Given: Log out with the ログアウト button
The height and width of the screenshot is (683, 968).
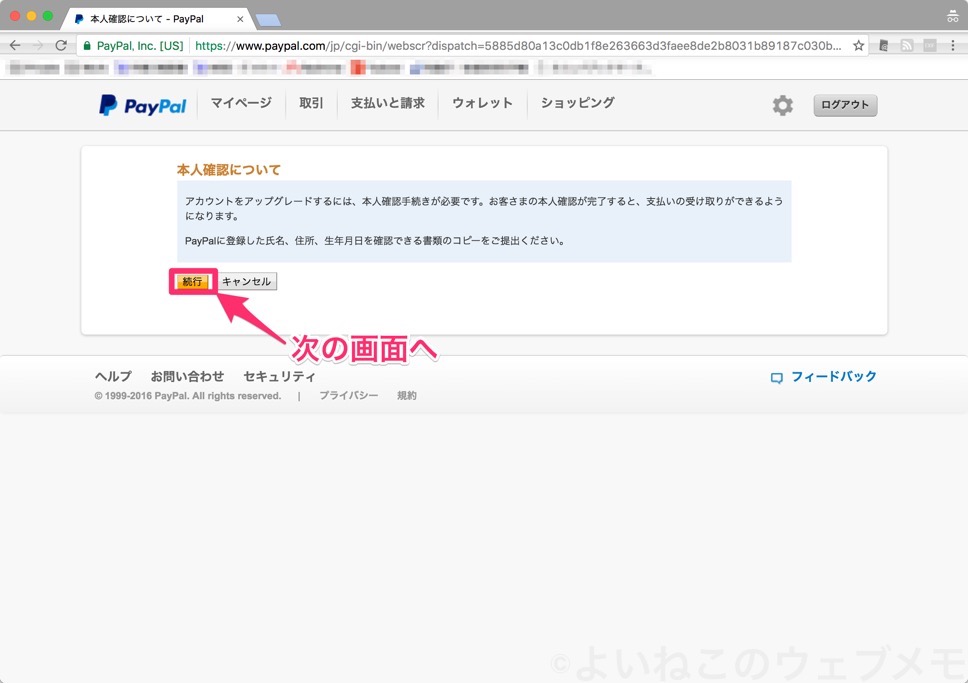Looking at the screenshot, I should (x=844, y=104).
